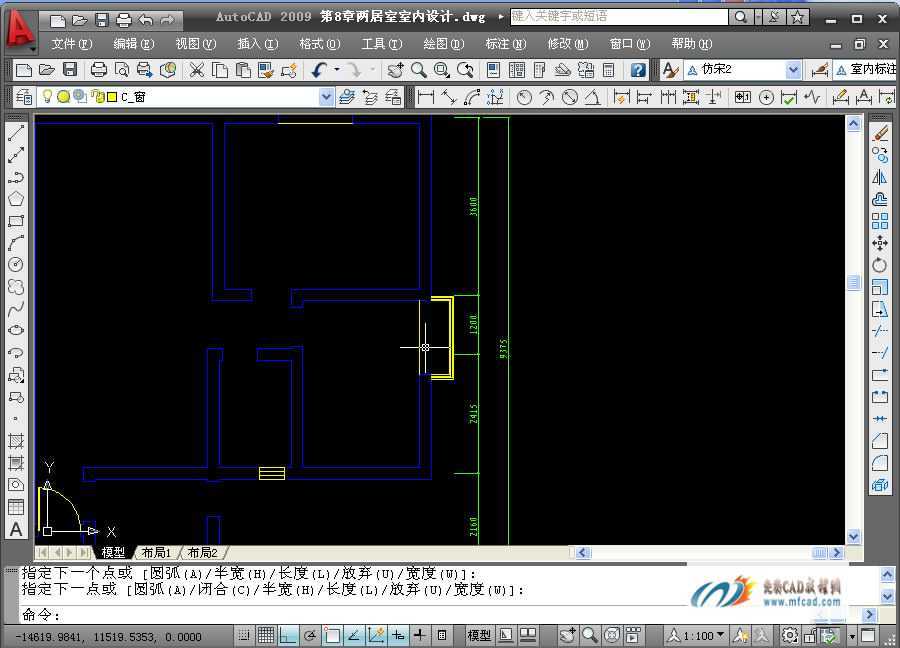Click the horizontal scrollbar right arrow

point(836,552)
